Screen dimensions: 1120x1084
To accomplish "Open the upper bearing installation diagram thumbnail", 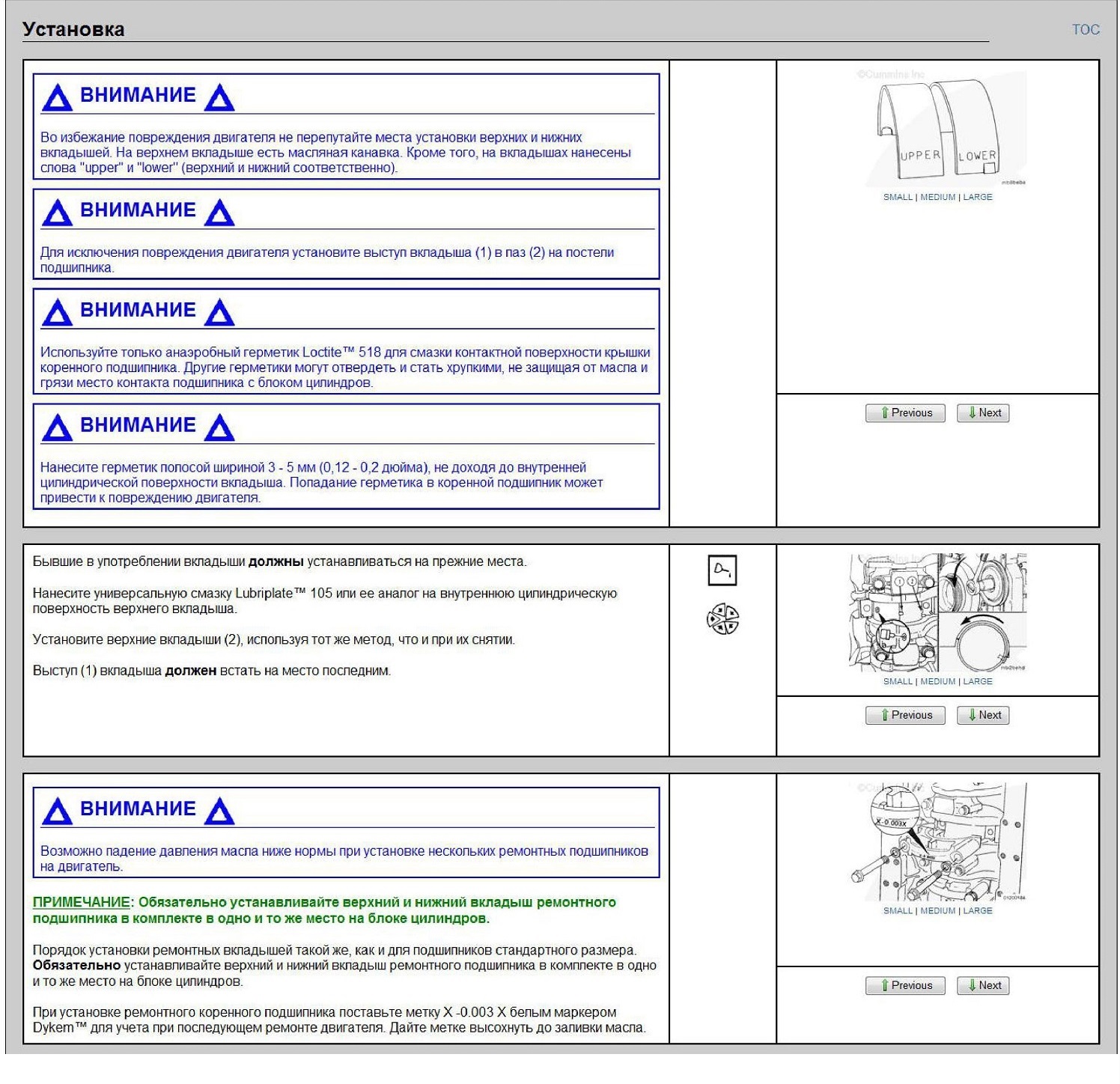I will pyautogui.click(x=937, y=612).
